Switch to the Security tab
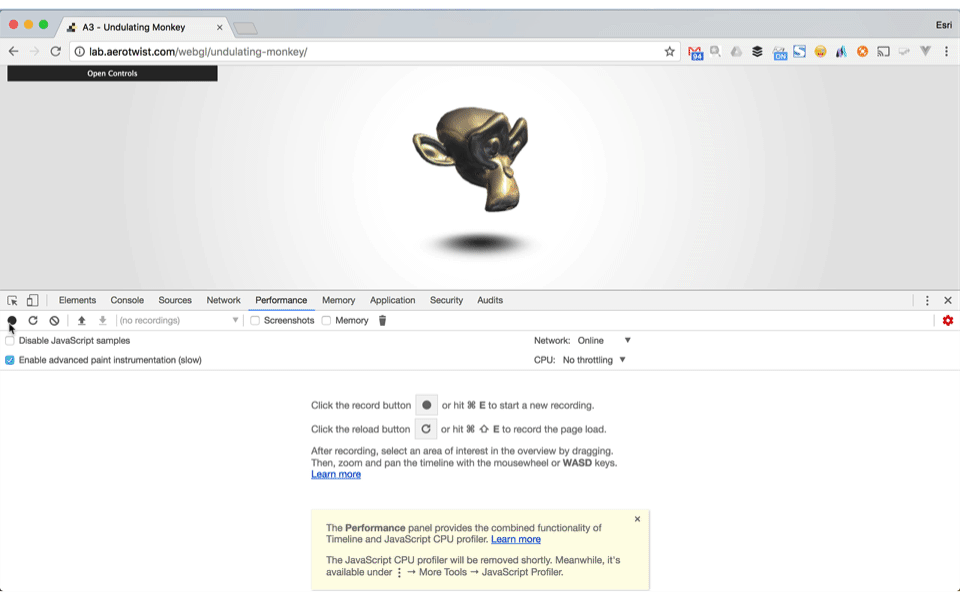 coord(446,300)
